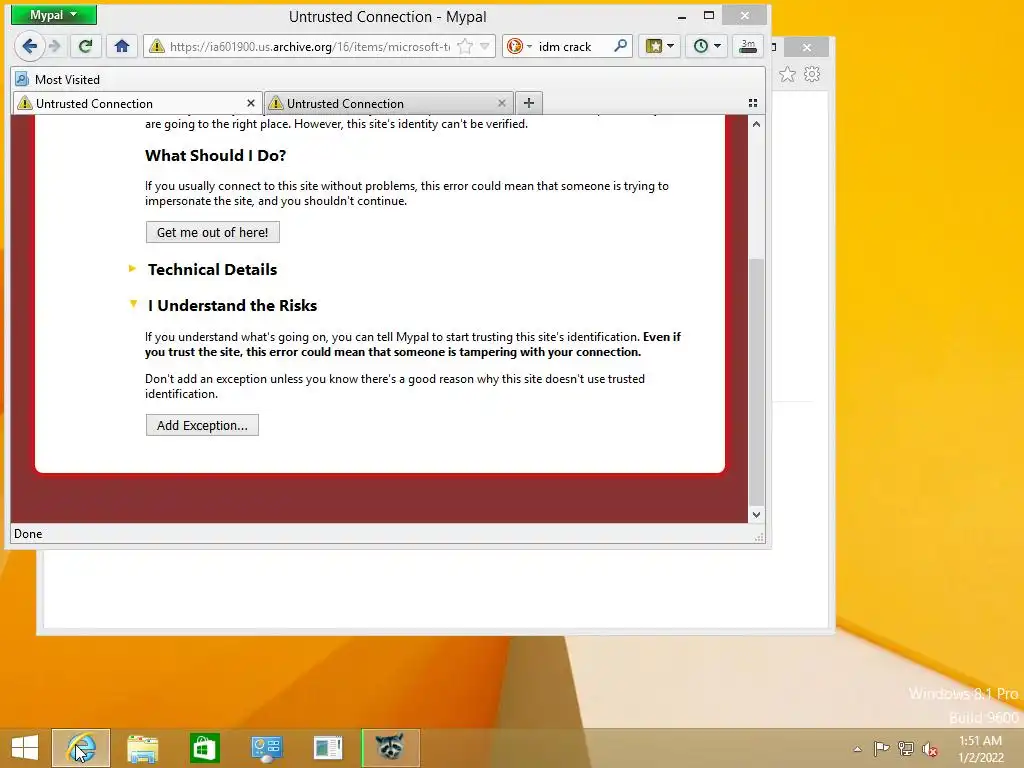Close the first Untrusted Connection tab

(x=251, y=103)
